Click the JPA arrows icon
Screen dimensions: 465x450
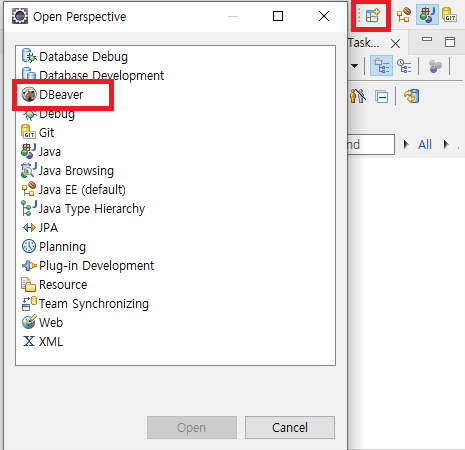click(x=29, y=228)
